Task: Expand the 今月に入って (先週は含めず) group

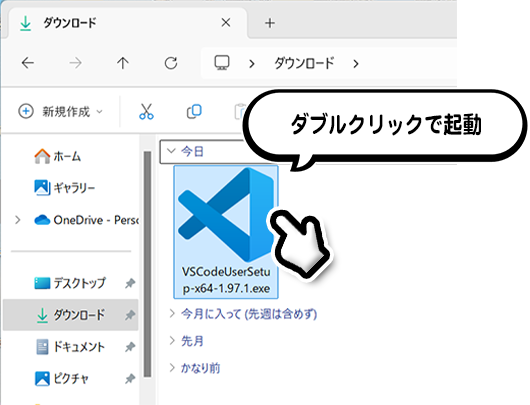Action: tap(172, 314)
